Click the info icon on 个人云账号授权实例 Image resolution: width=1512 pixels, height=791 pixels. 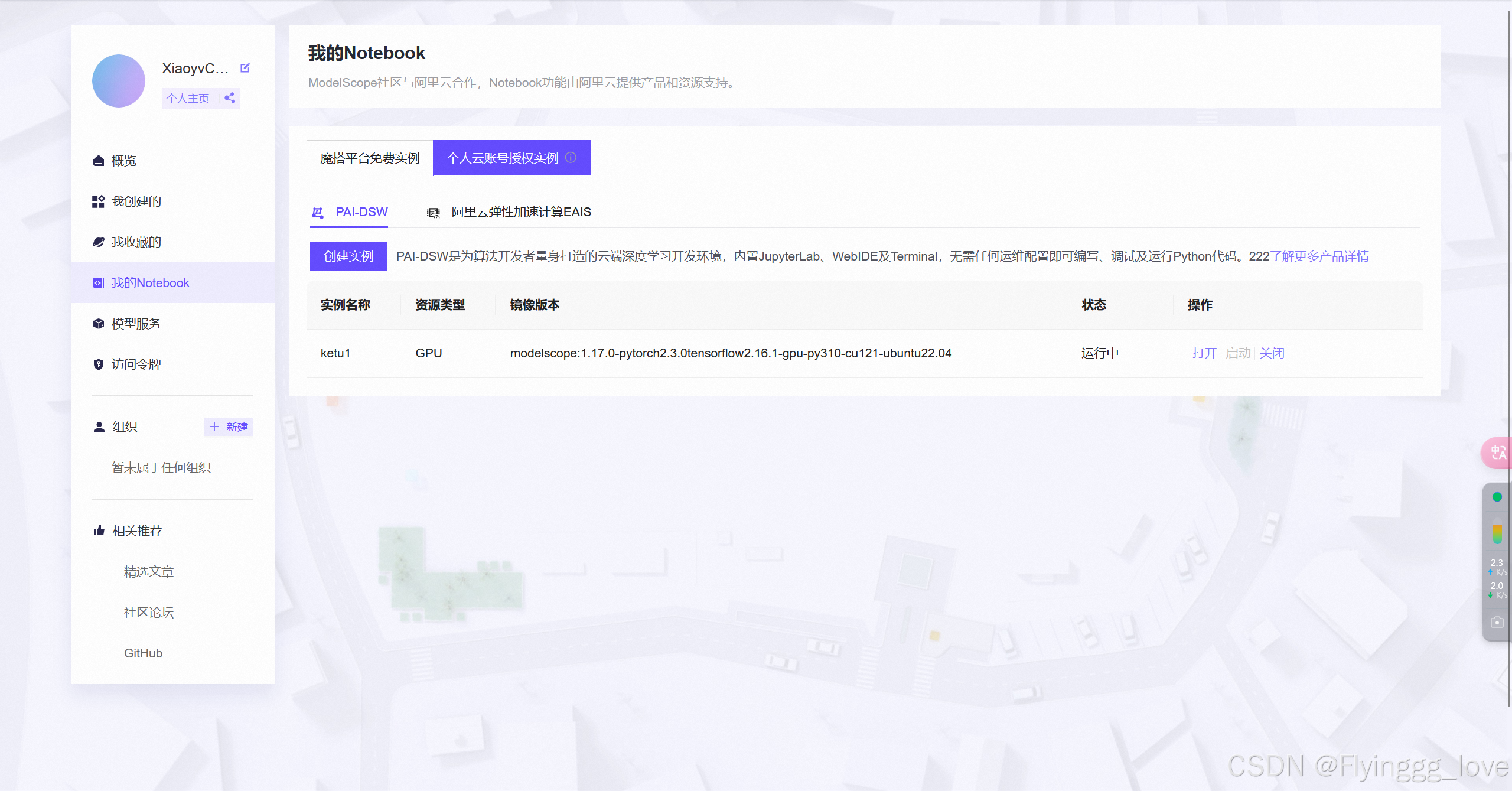571,157
